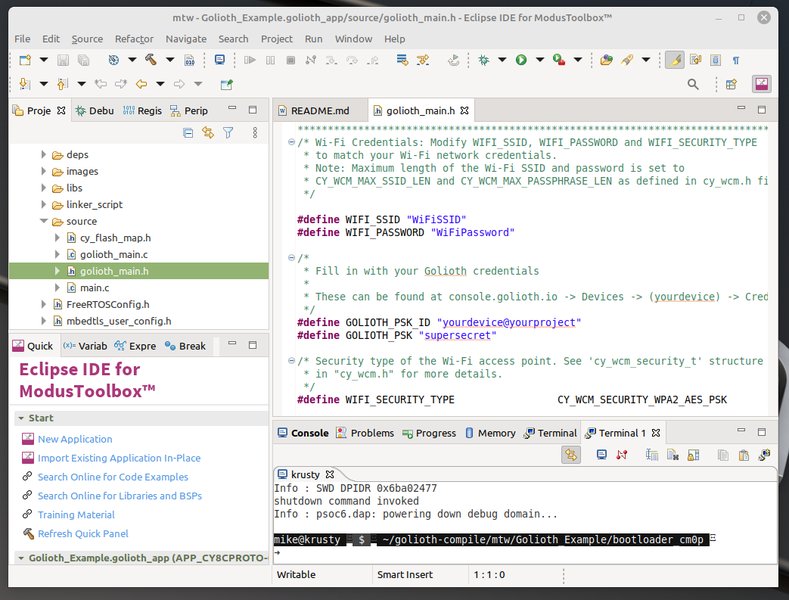Click the External Tools run icon with red toolbox
The image size is (789, 600).
[x=559, y=60]
